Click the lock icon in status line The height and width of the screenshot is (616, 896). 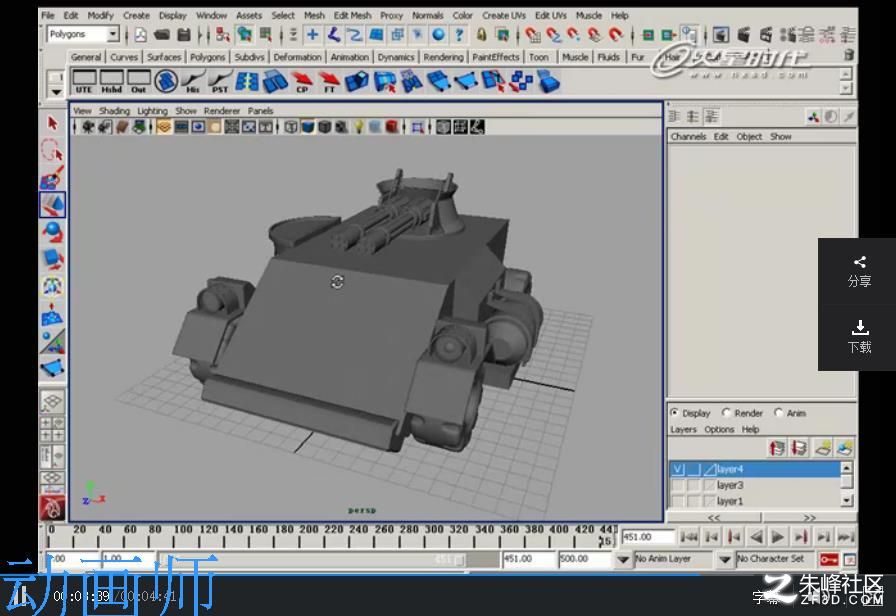click(481, 35)
